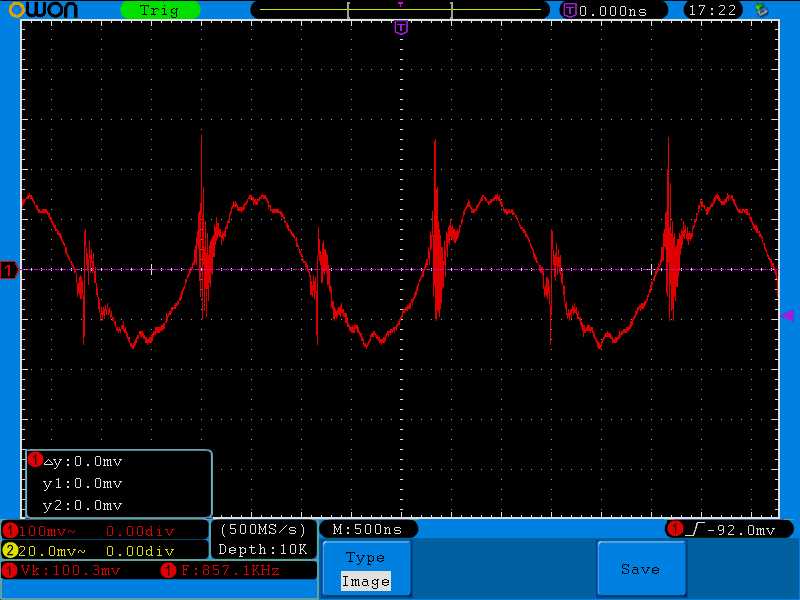Click the purple trigger level arrow
This screenshot has width=800, height=600.
[x=787, y=316]
